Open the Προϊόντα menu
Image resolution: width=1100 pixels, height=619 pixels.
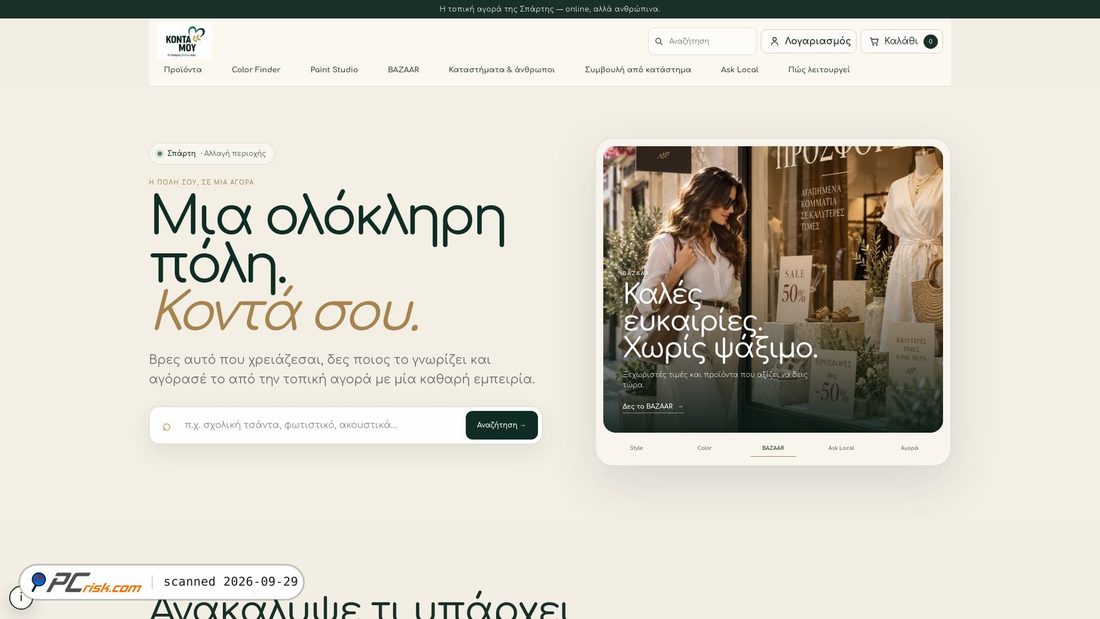tap(182, 69)
